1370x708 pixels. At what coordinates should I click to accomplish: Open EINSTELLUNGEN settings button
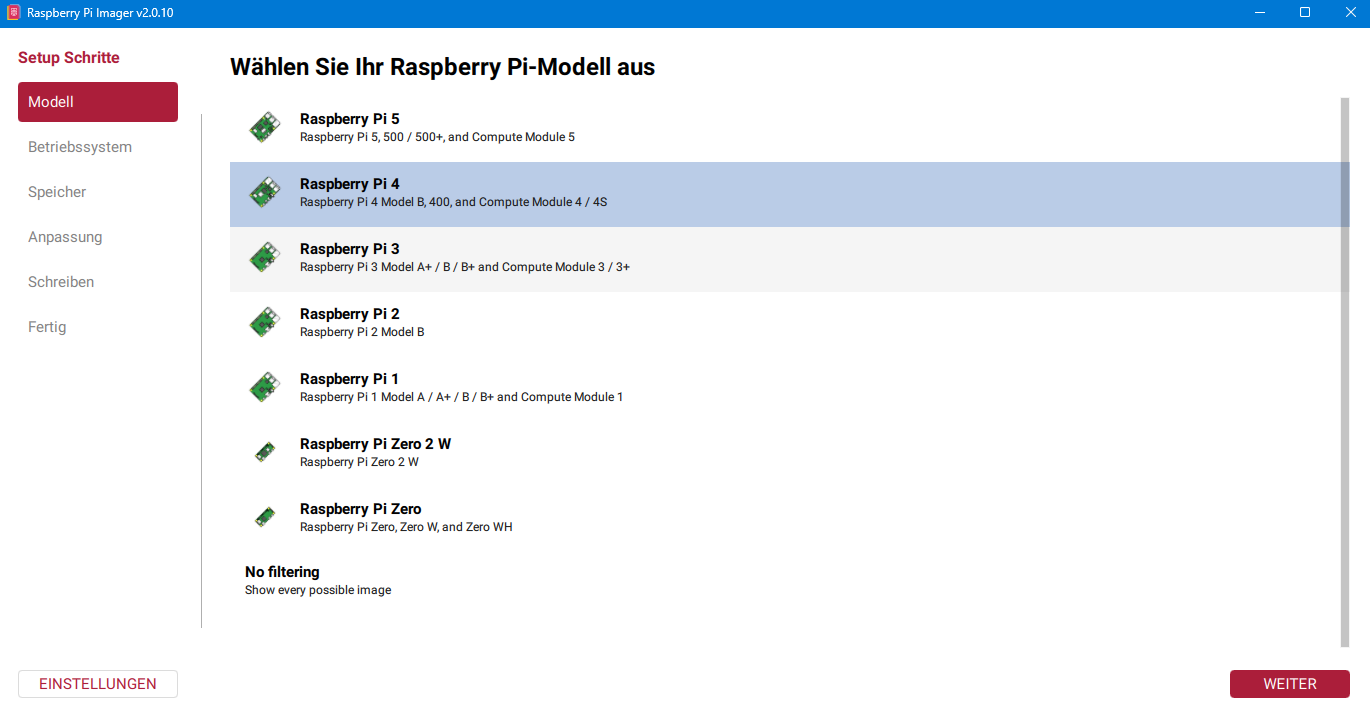(x=98, y=684)
